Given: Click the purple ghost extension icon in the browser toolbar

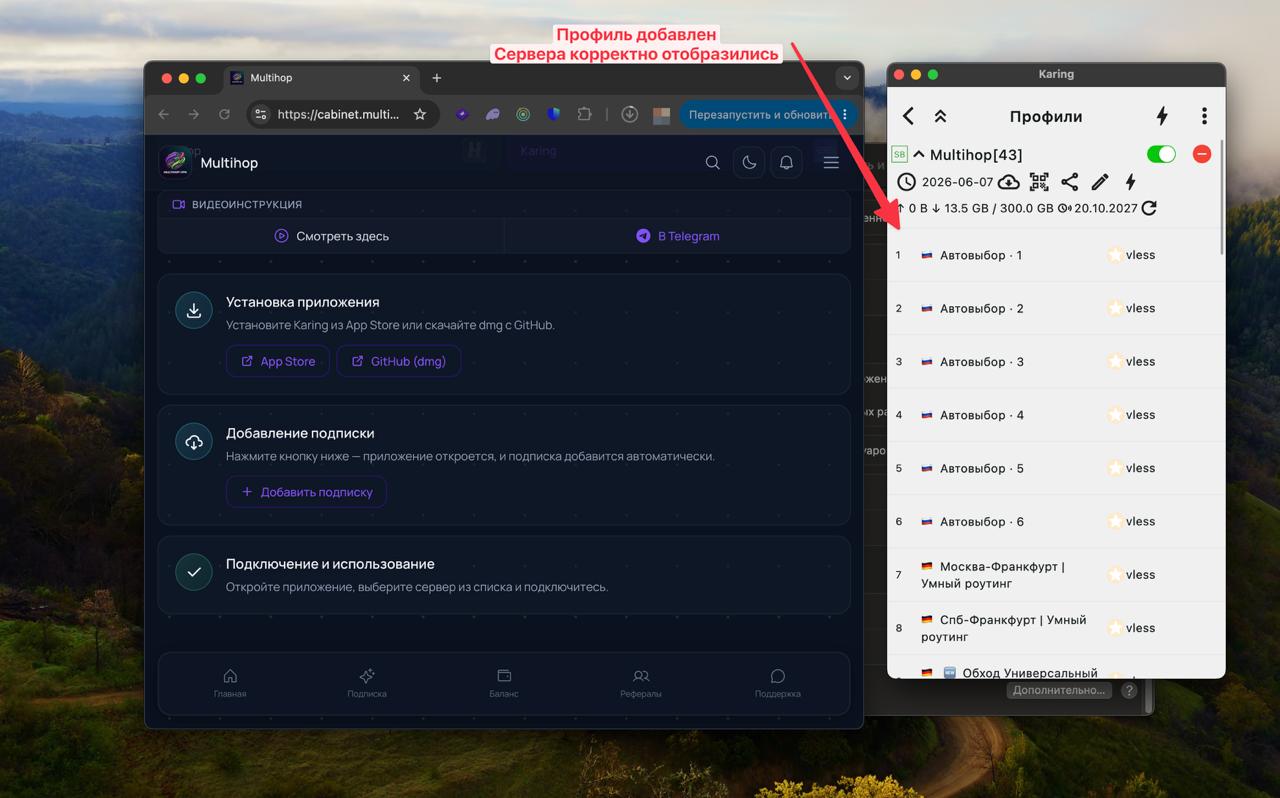Looking at the screenshot, I should (x=492, y=115).
